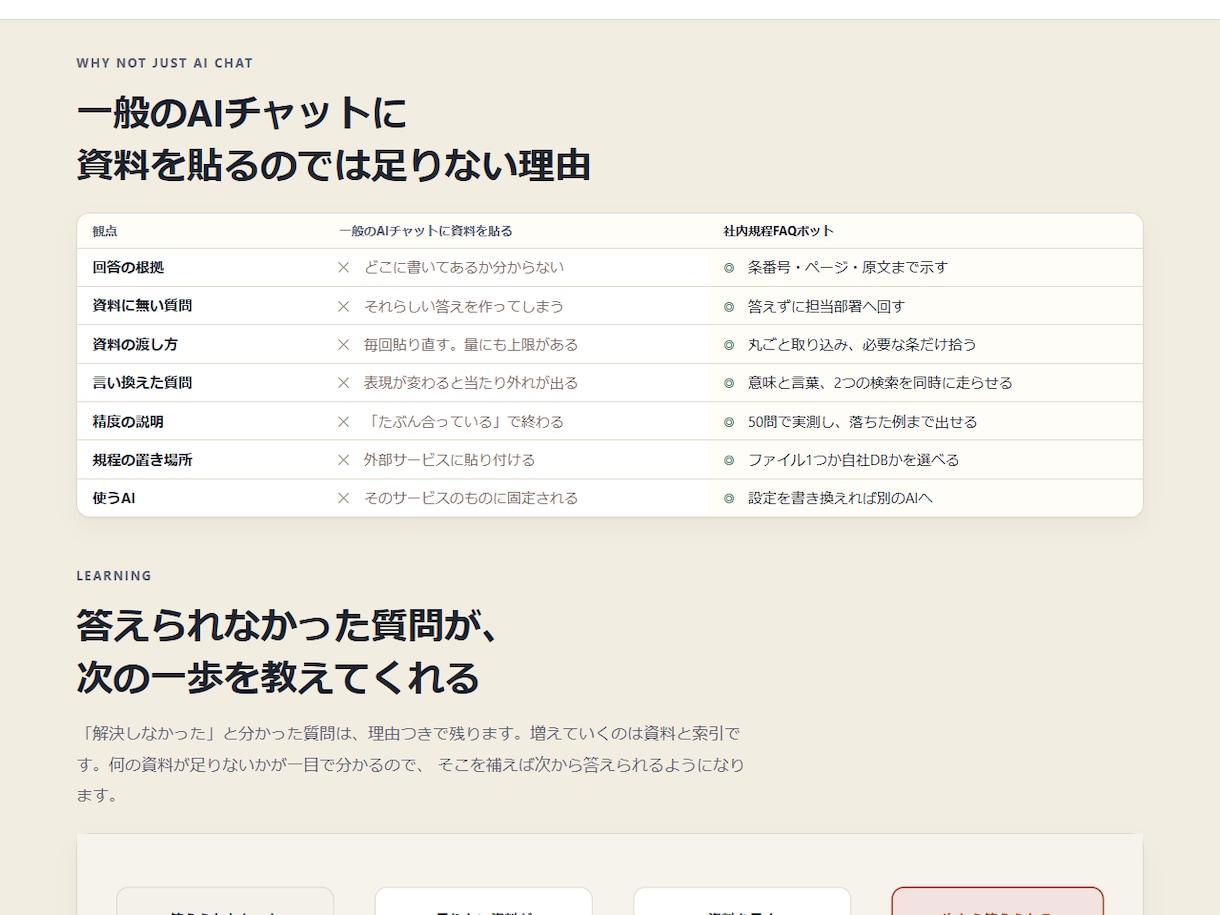Click the LEARNING section label
Viewport: 1220px width, 915px height.
(x=114, y=576)
